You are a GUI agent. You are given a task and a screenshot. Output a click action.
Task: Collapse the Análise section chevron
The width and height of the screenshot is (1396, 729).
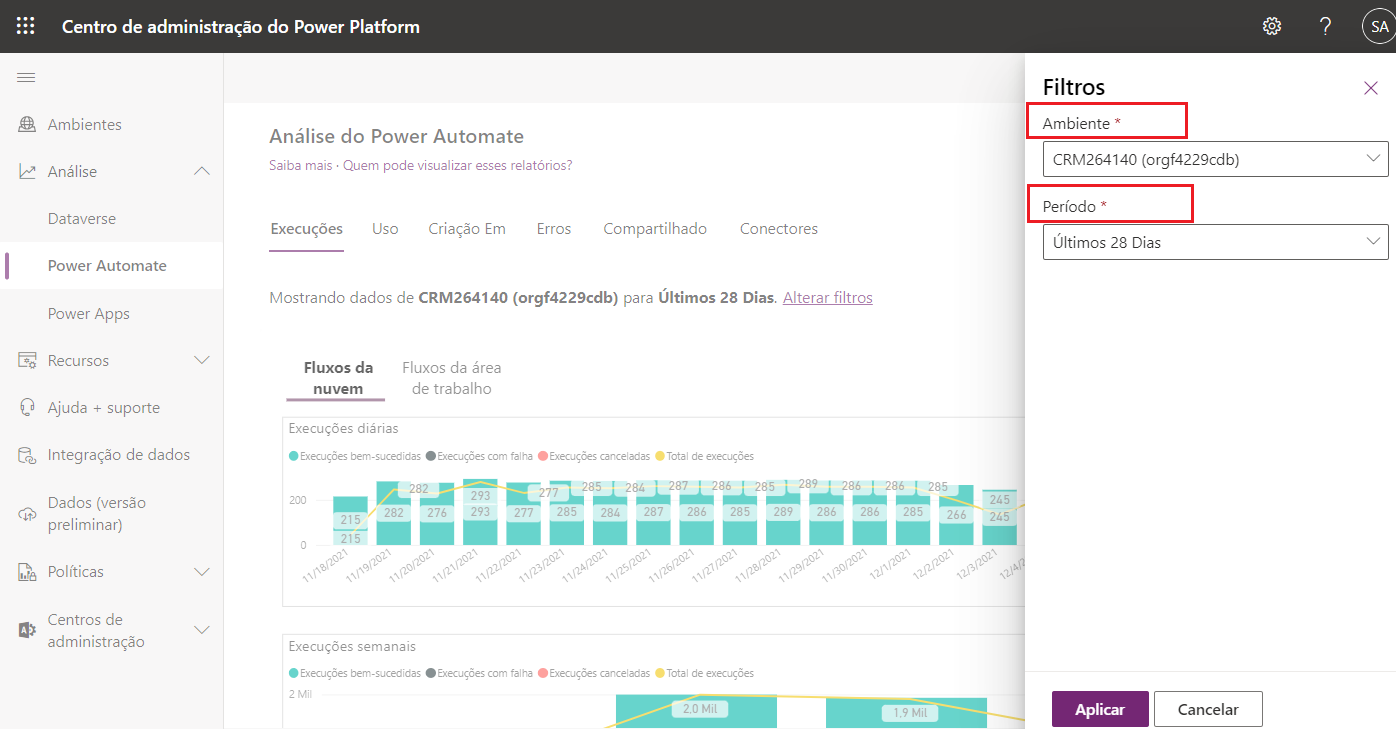pyautogui.click(x=202, y=172)
